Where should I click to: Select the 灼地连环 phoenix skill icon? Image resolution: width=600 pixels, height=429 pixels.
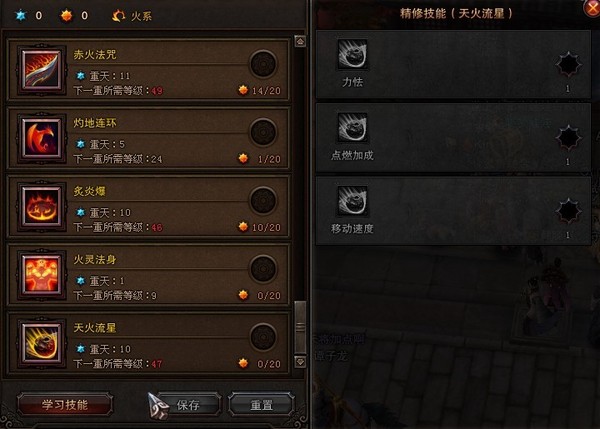(42, 138)
